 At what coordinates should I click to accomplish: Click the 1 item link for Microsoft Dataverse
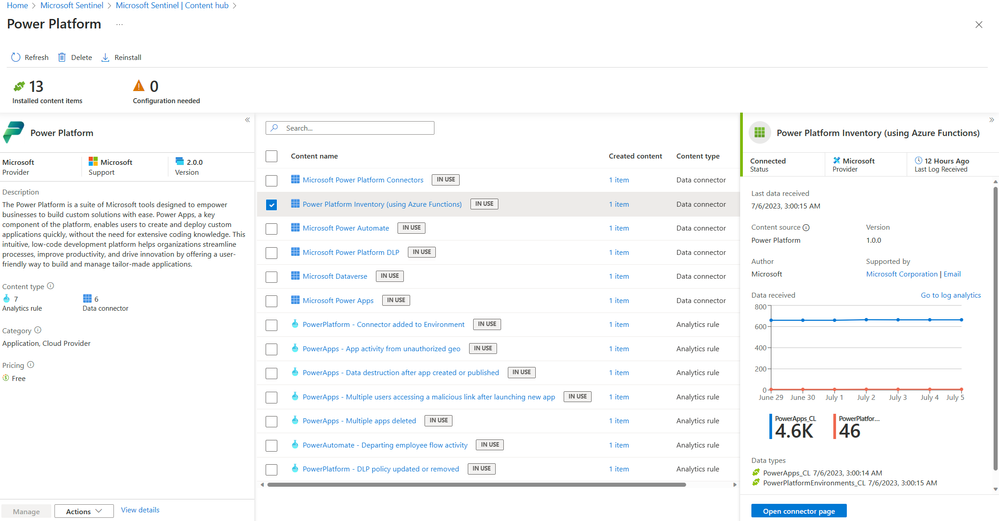(619, 276)
